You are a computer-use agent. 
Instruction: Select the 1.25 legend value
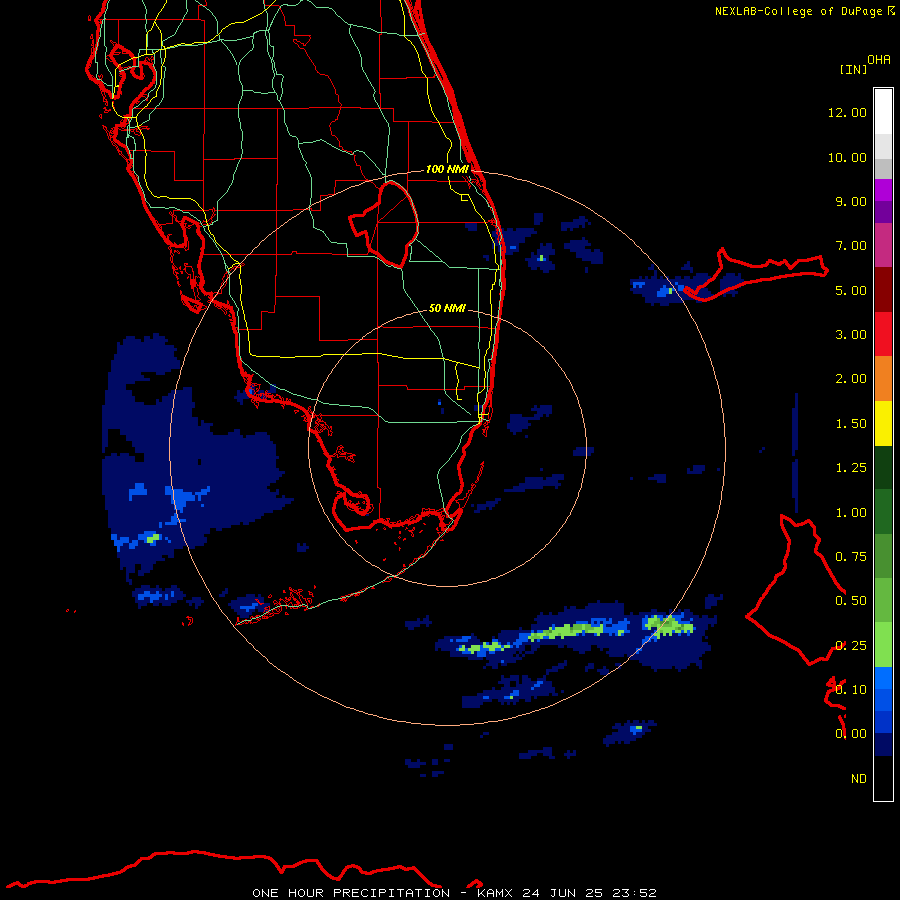pyautogui.click(x=851, y=468)
